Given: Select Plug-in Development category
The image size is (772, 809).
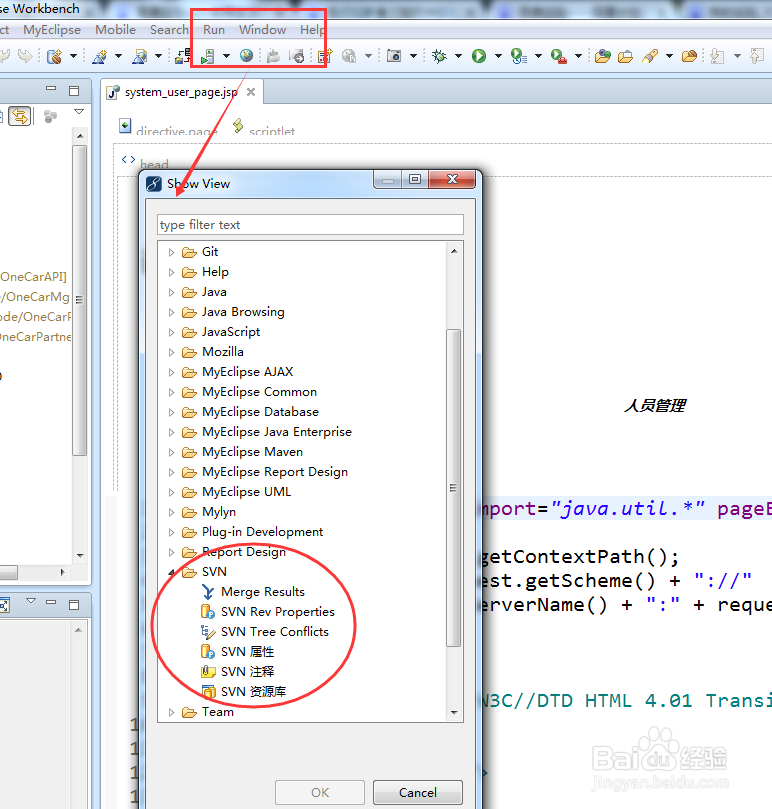Looking at the screenshot, I should (262, 532).
